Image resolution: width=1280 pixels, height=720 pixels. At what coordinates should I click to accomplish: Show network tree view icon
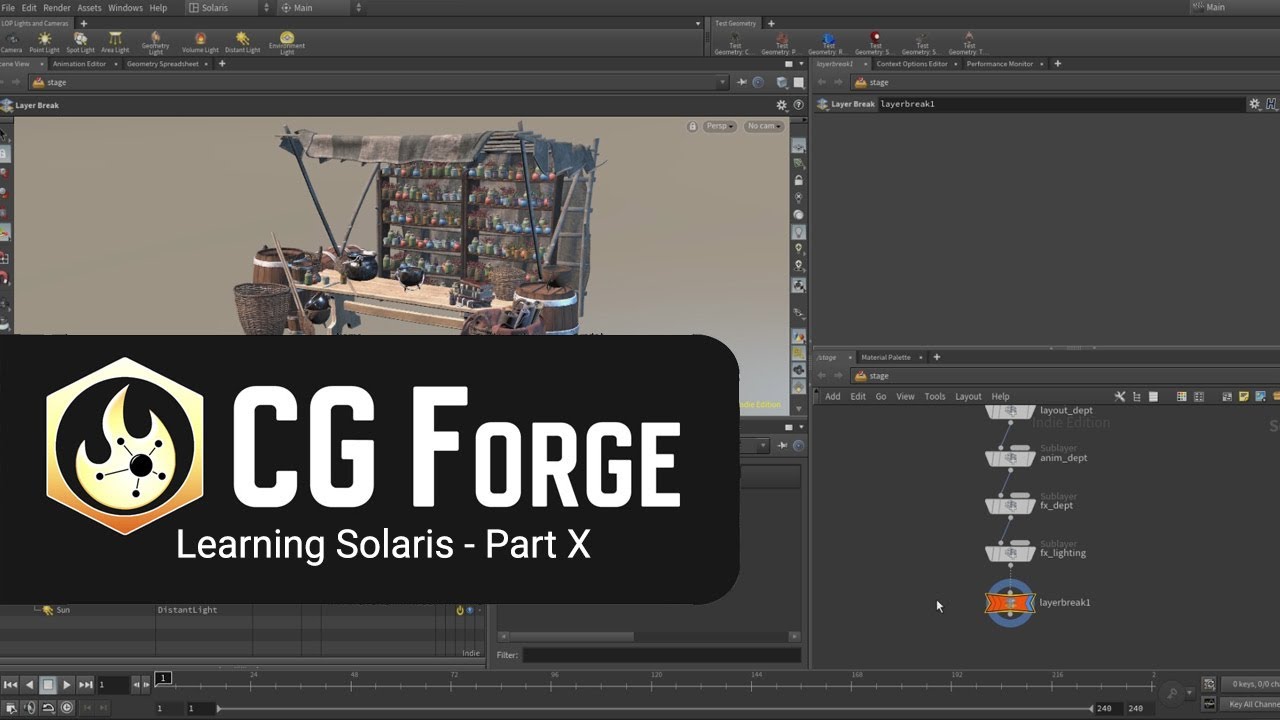point(1136,397)
